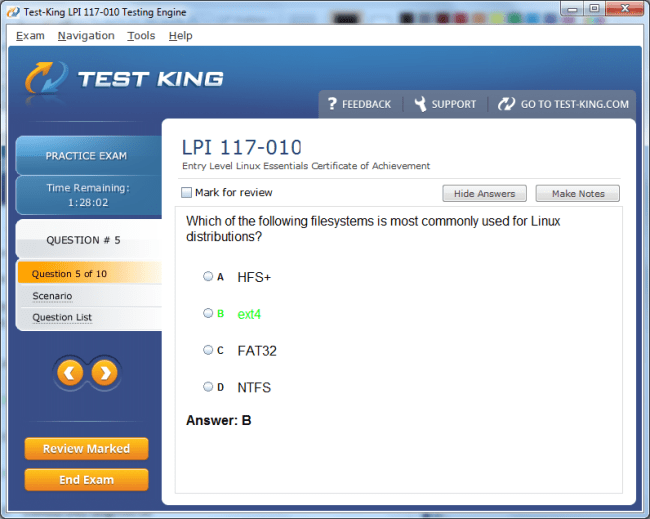650x519 pixels.
Task: Open the Tools menu
Action: [141, 36]
